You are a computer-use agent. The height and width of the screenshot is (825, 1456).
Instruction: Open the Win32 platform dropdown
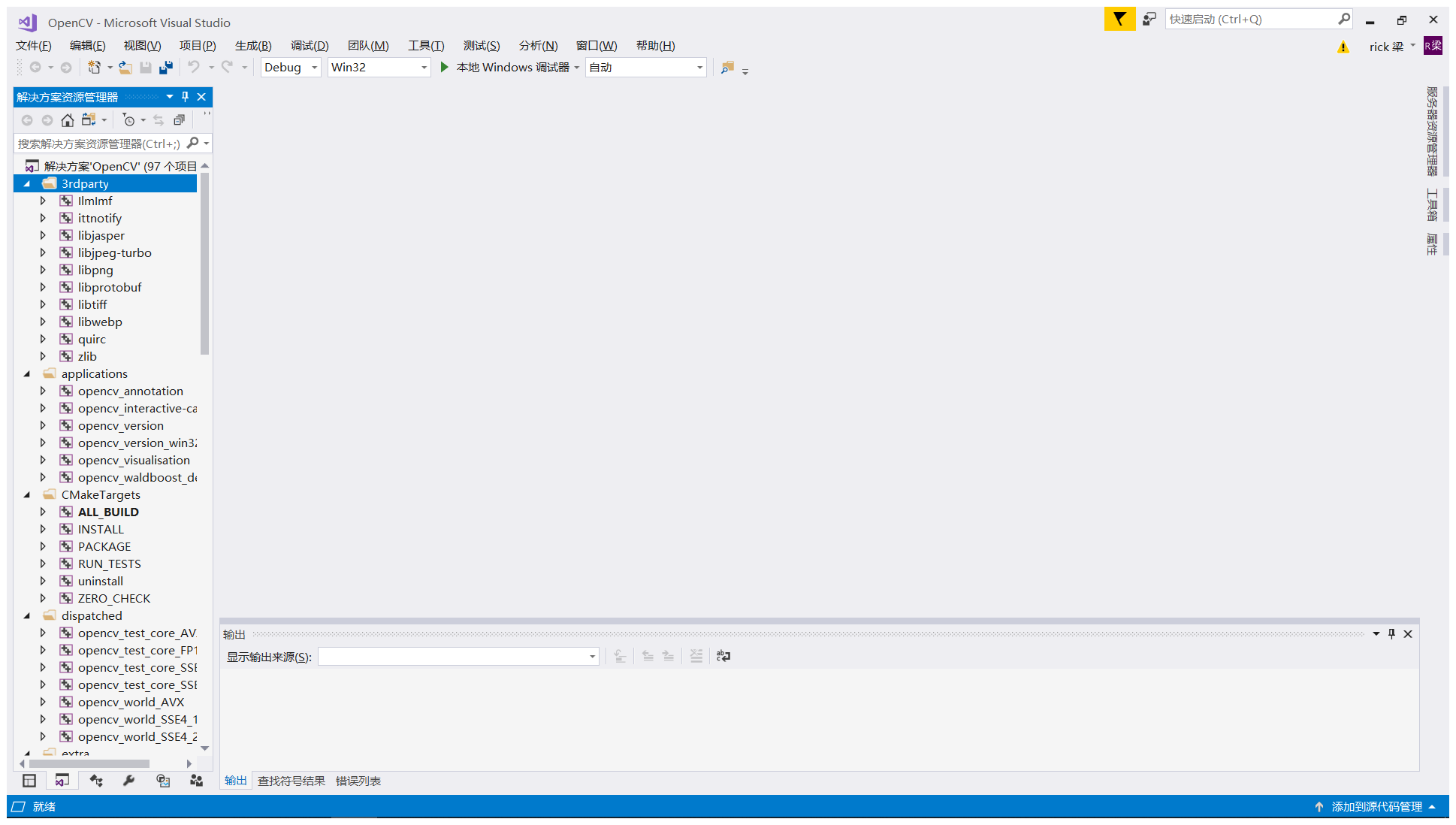coord(379,68)
